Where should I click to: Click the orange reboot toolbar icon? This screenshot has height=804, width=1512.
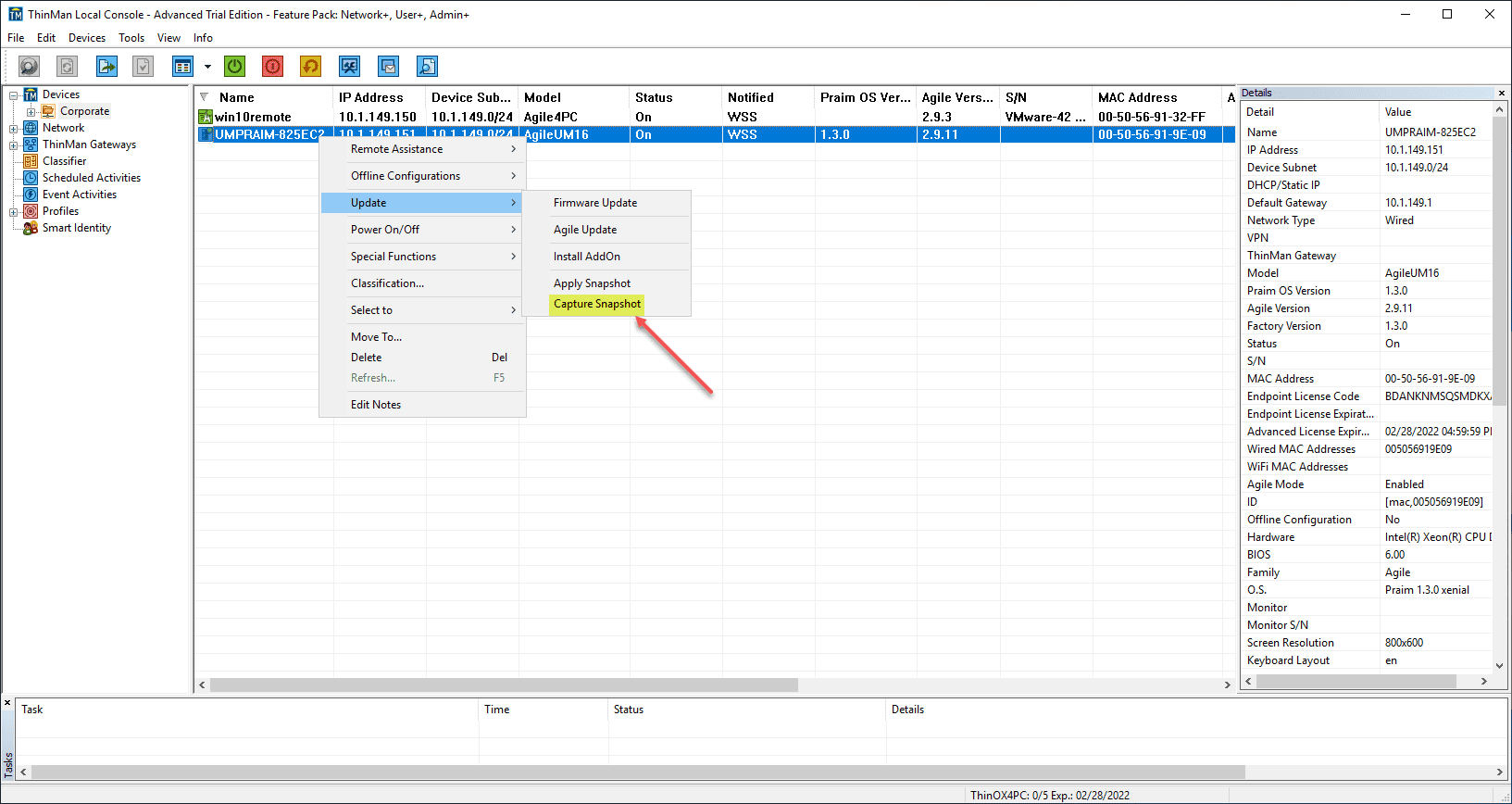[311, 67]
